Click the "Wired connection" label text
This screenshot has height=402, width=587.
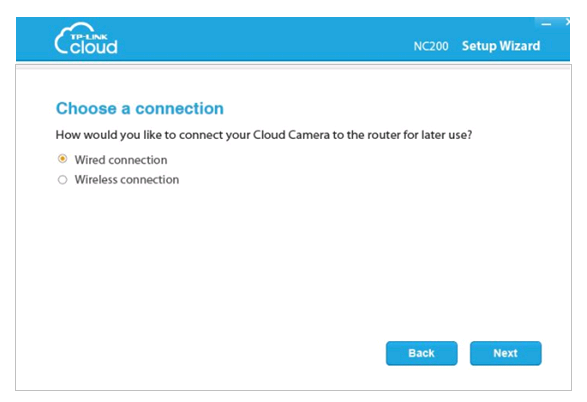pos(121,160)
